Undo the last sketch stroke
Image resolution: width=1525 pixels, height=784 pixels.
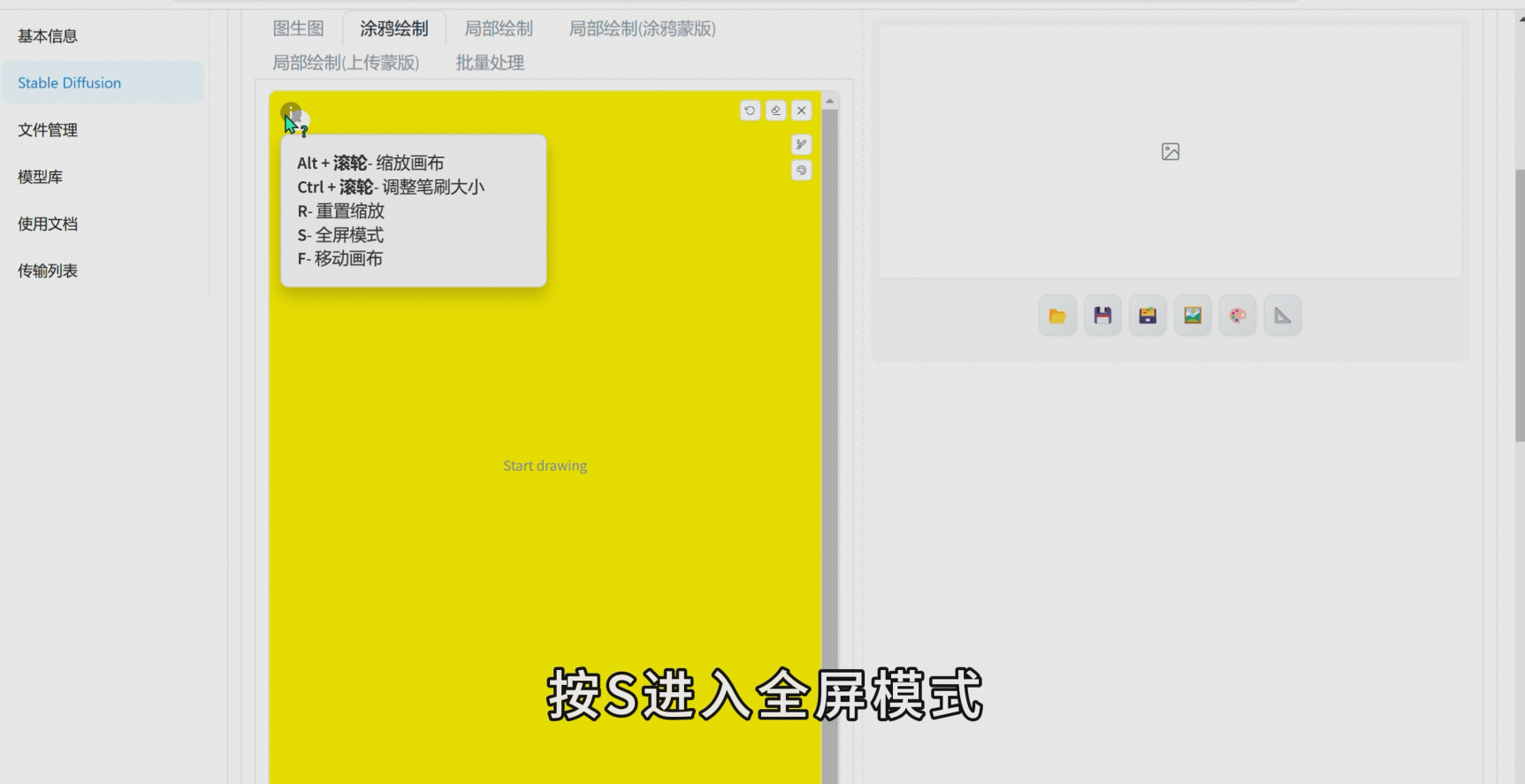750,110
